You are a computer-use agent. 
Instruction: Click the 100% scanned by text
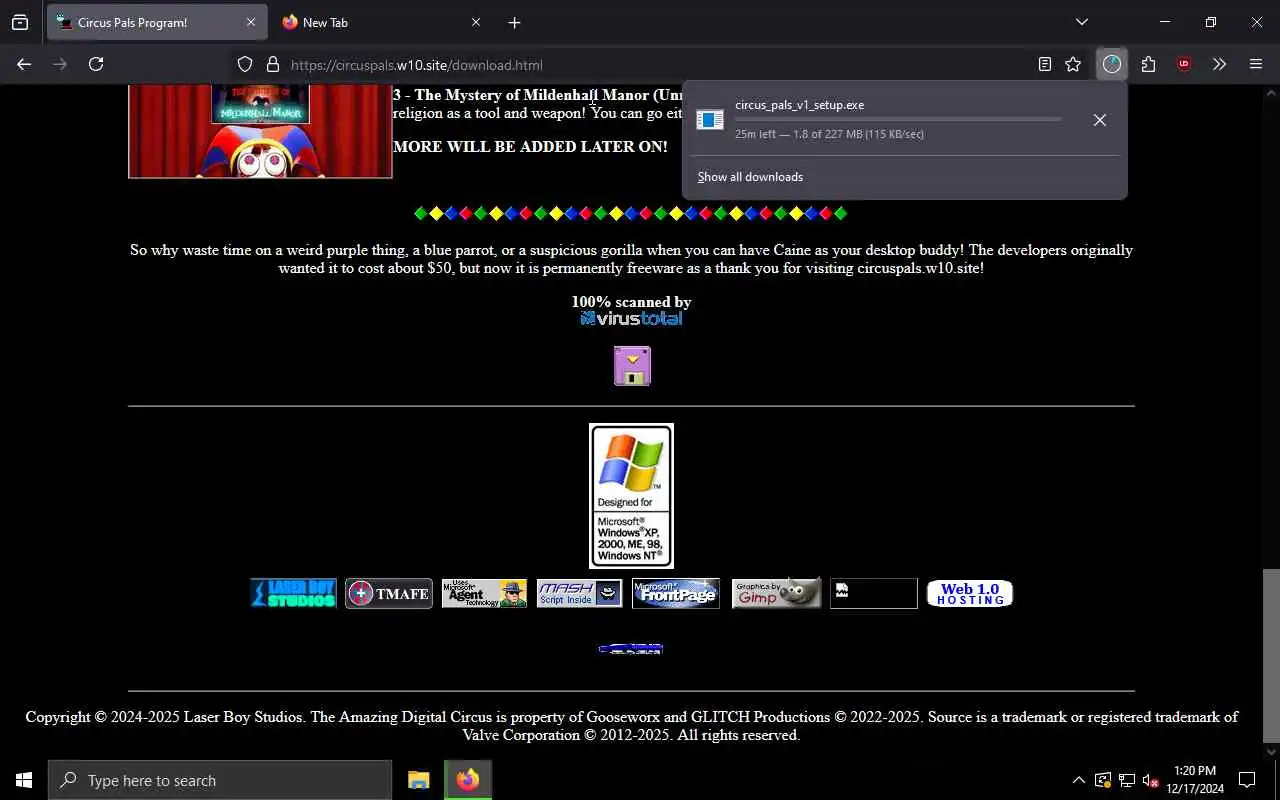pyautogui.click(x=631, y=302)
